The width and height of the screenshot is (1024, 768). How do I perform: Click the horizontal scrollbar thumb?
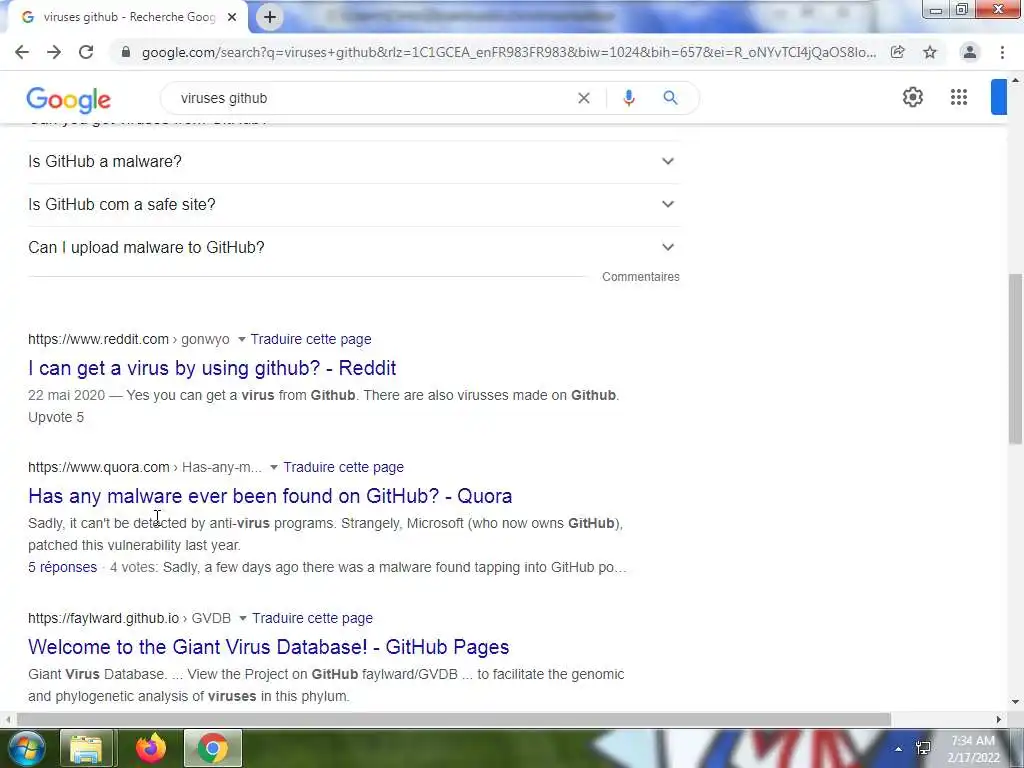tap(454, 720)
